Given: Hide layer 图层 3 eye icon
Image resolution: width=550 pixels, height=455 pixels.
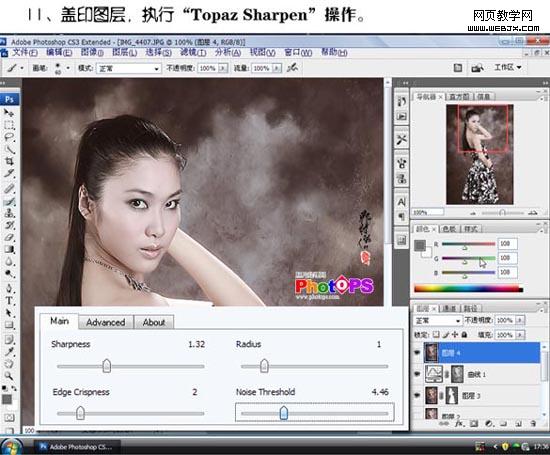Looking at the screenshot, I should click(x=417, y=395).
